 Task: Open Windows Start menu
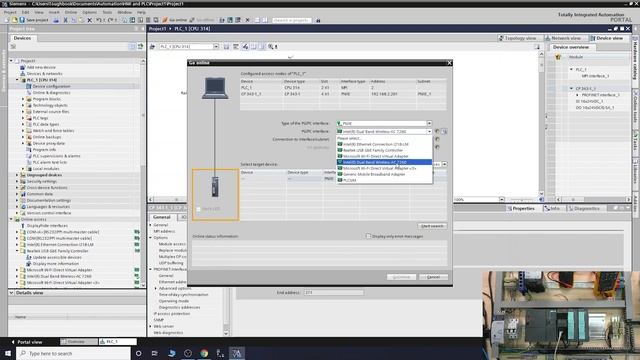(8, 353)
